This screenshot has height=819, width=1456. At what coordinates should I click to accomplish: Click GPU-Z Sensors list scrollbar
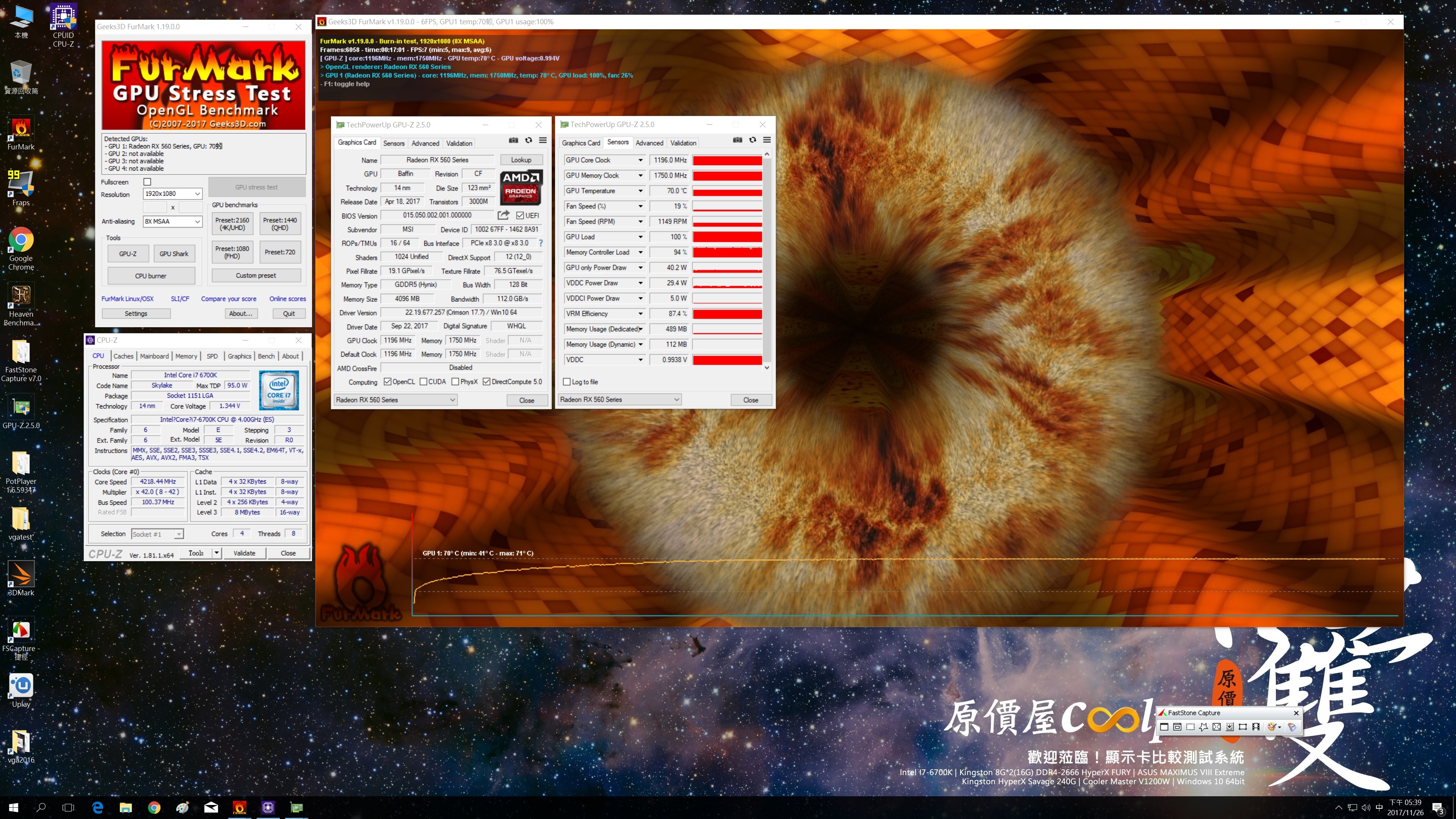767,260
